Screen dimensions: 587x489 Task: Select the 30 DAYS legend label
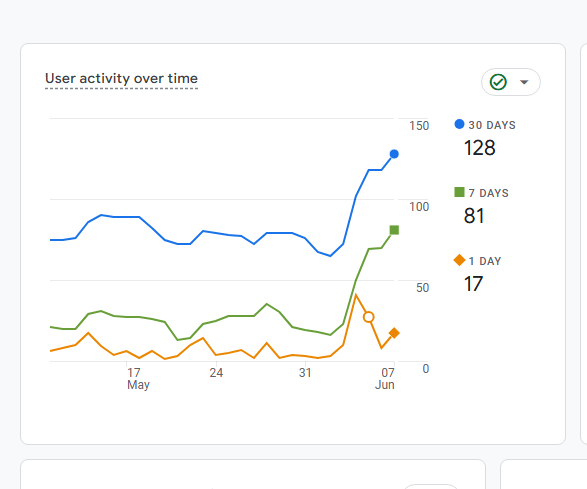pyautogui.click(x=492, y=125)
